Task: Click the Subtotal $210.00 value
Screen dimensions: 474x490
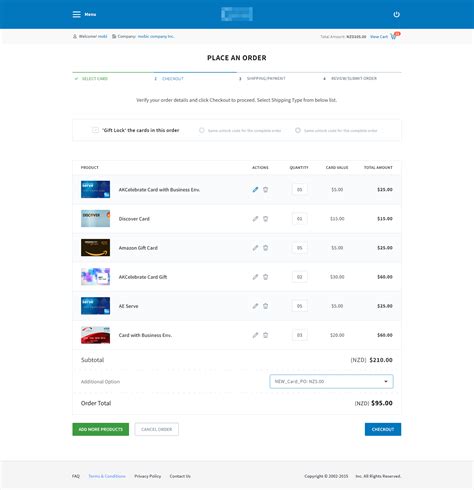Action: (x=381, y=360)
